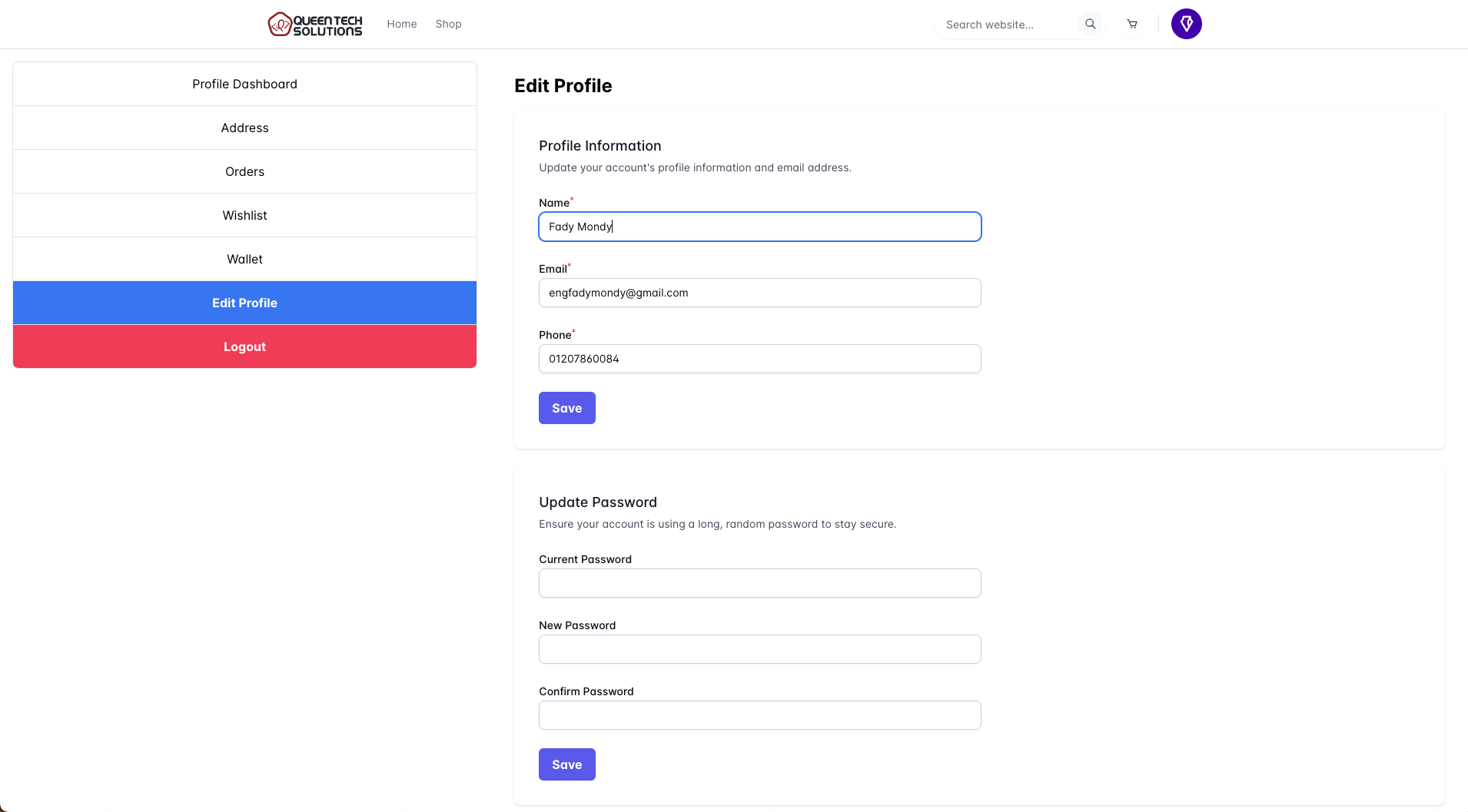Click the search magnifier icon

(1090, 24)
